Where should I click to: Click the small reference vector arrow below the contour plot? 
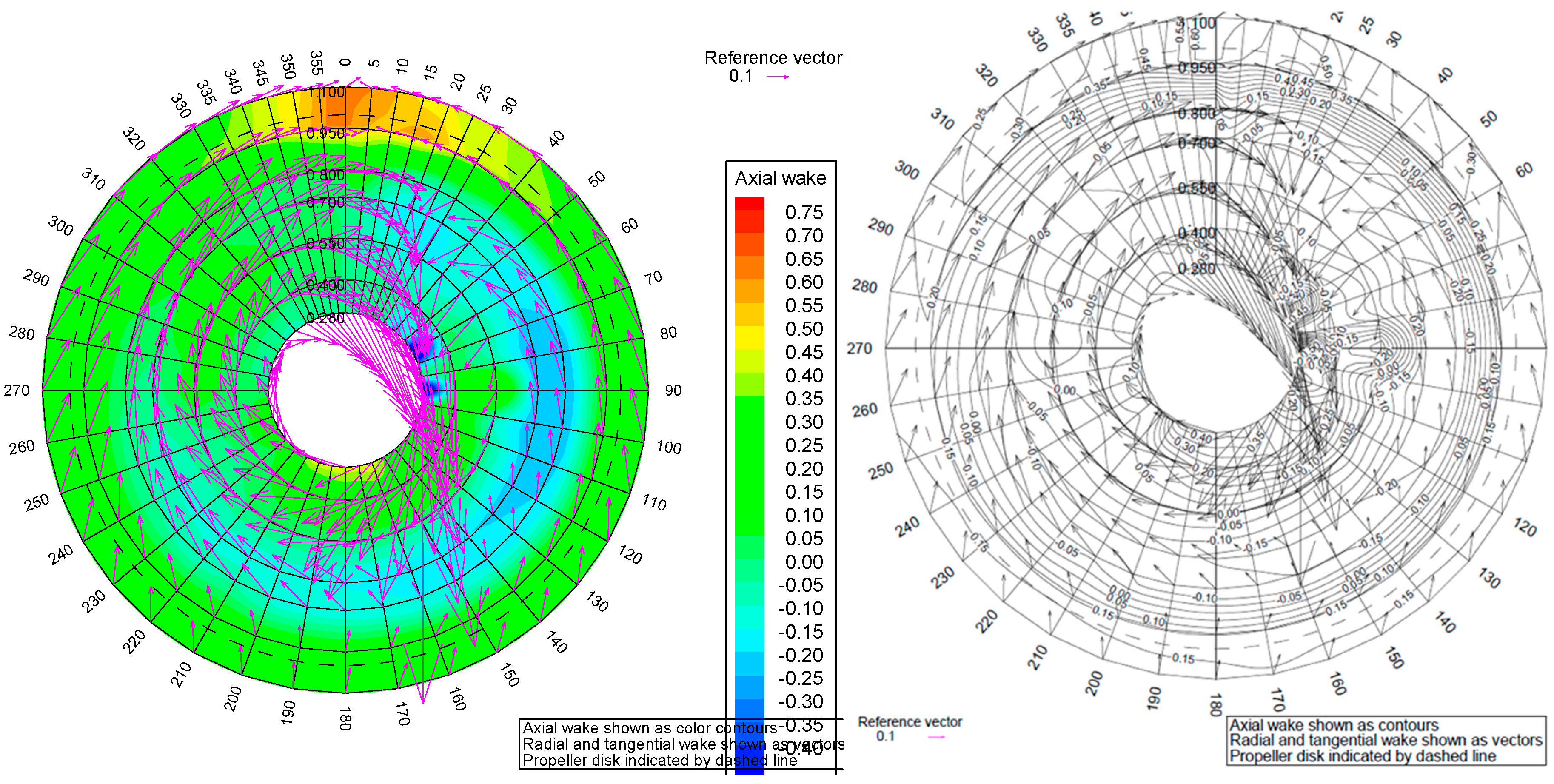(935, 737)
